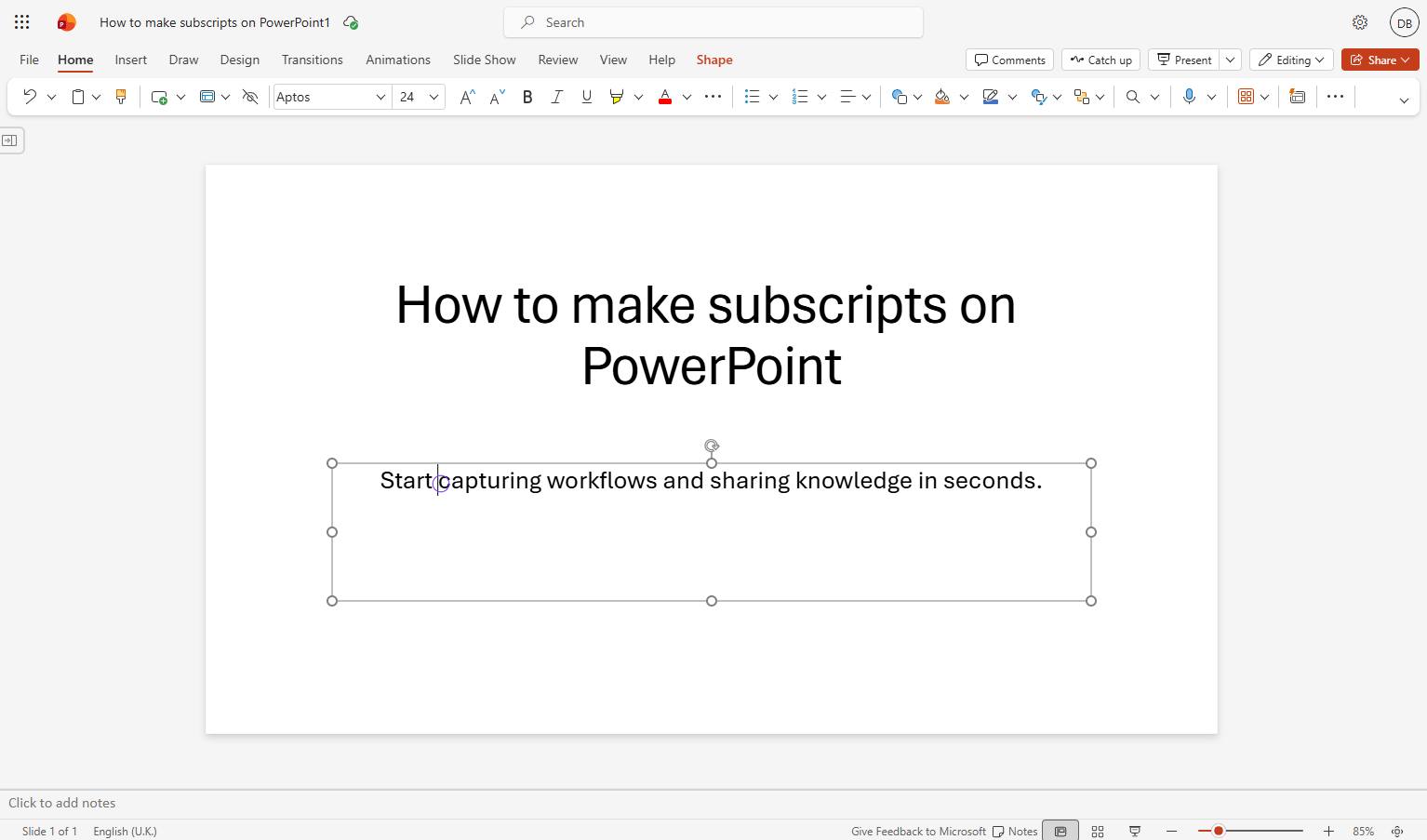Screen dimensions: 1427x840
Task: Click the Hide Slide icon
Action: tap(250, 97)
